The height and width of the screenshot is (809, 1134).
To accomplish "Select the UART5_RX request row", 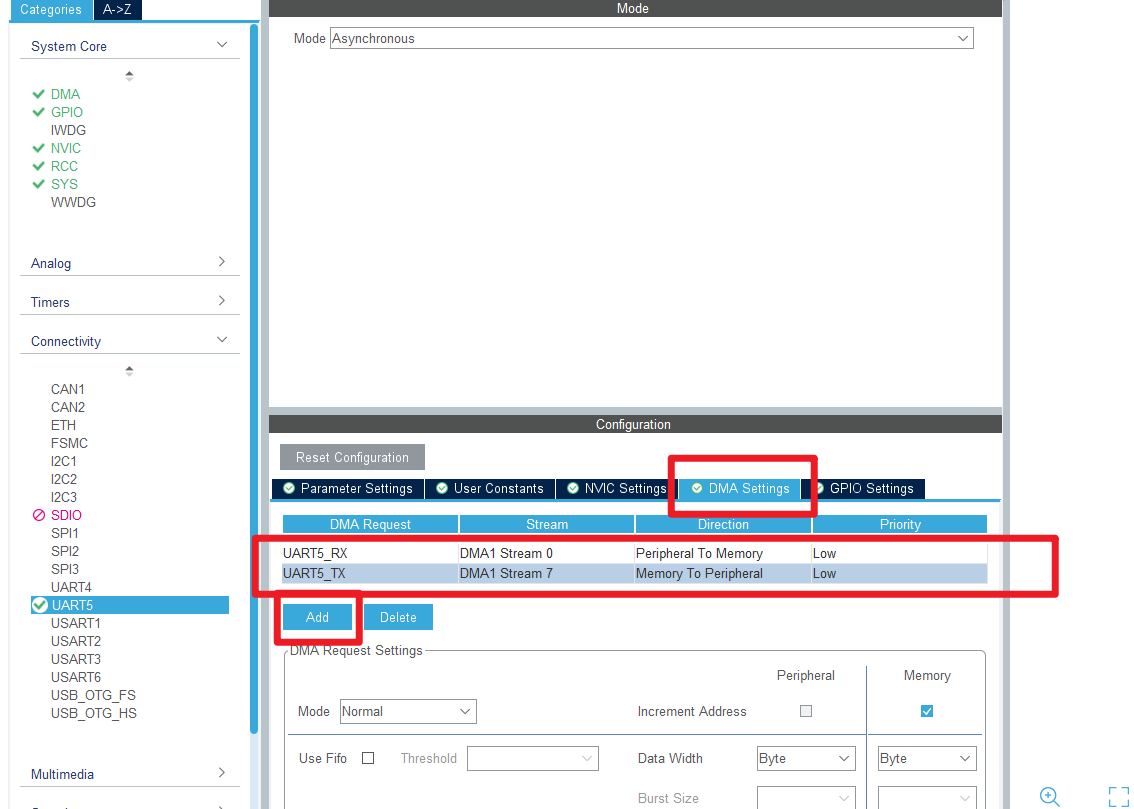I will coord(634,553).
